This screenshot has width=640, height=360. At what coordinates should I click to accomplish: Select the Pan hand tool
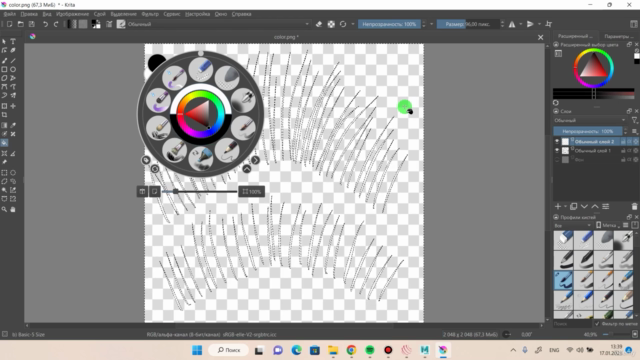click(13, 209)
